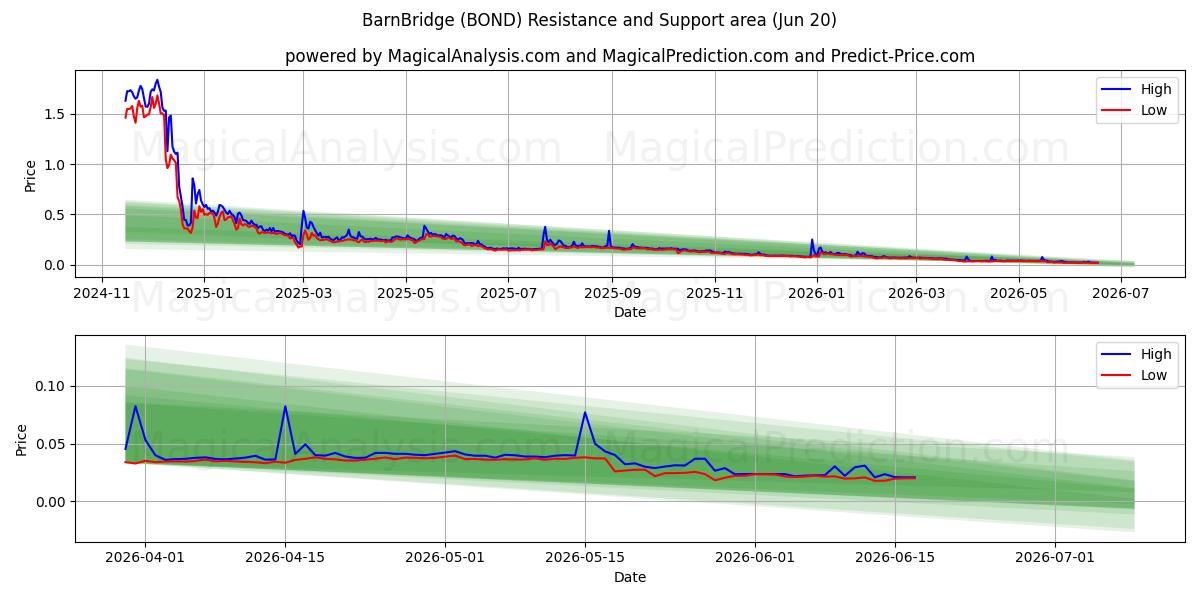Click the lower chart's 'Price' y-axis label
The image size is (1200, 600).
click(22, 439)
